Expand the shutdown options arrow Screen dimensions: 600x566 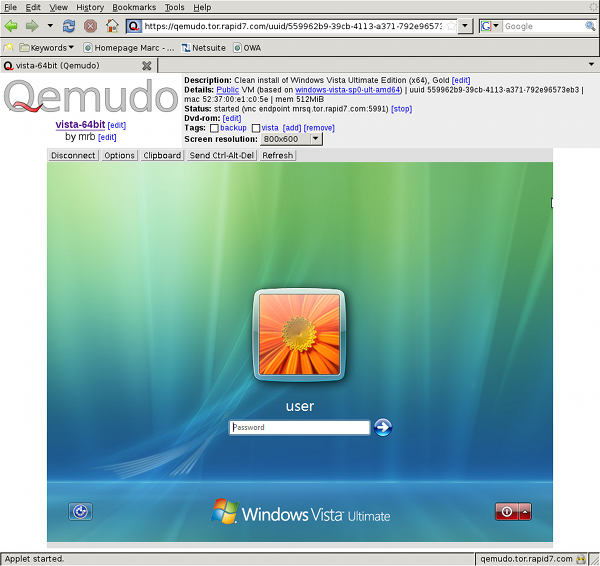(x=525, y=512)
